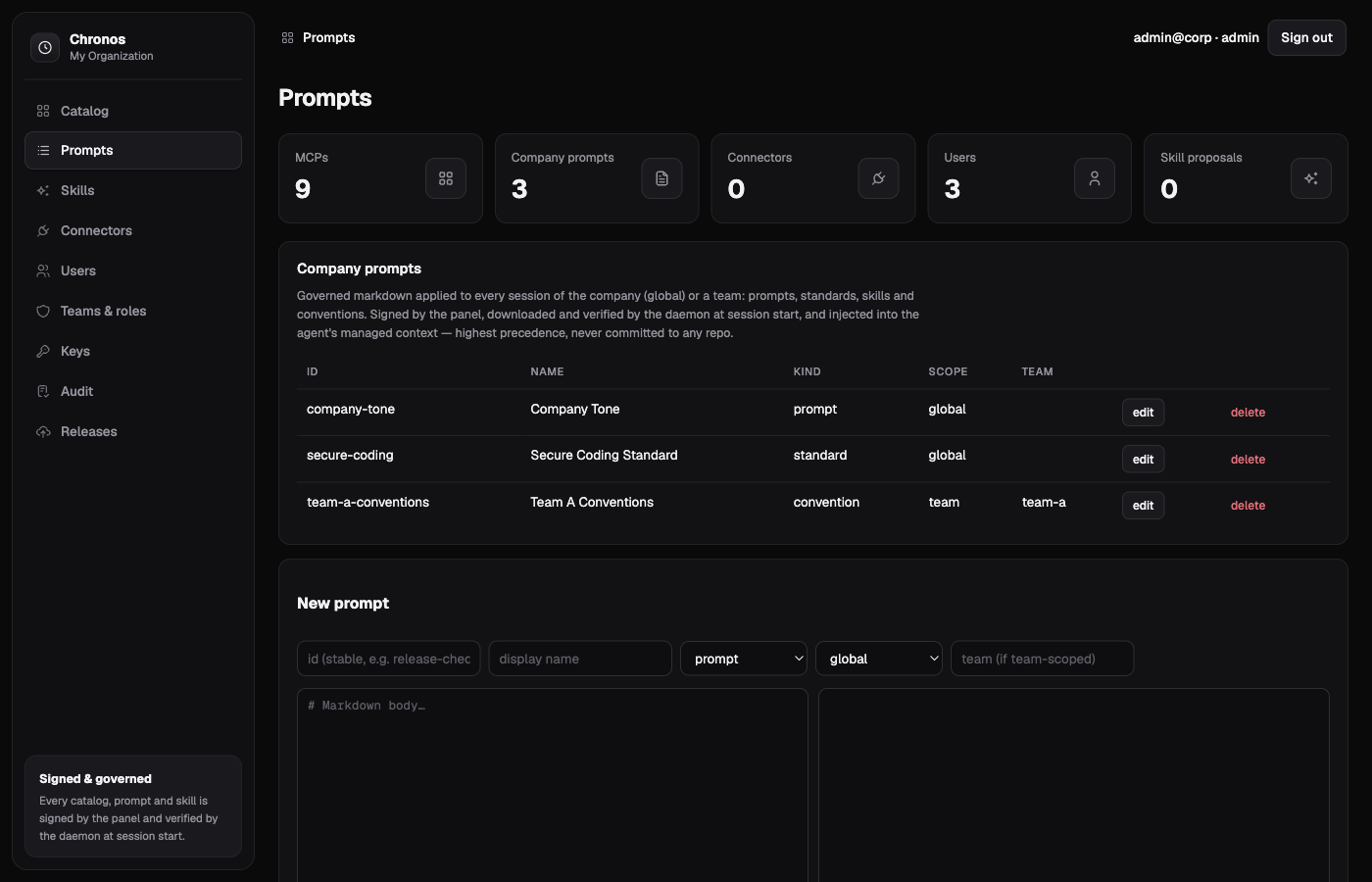1372x882 pixels.
Task: Click the Prompts list icon in sidebar
Action: (43, 150)
